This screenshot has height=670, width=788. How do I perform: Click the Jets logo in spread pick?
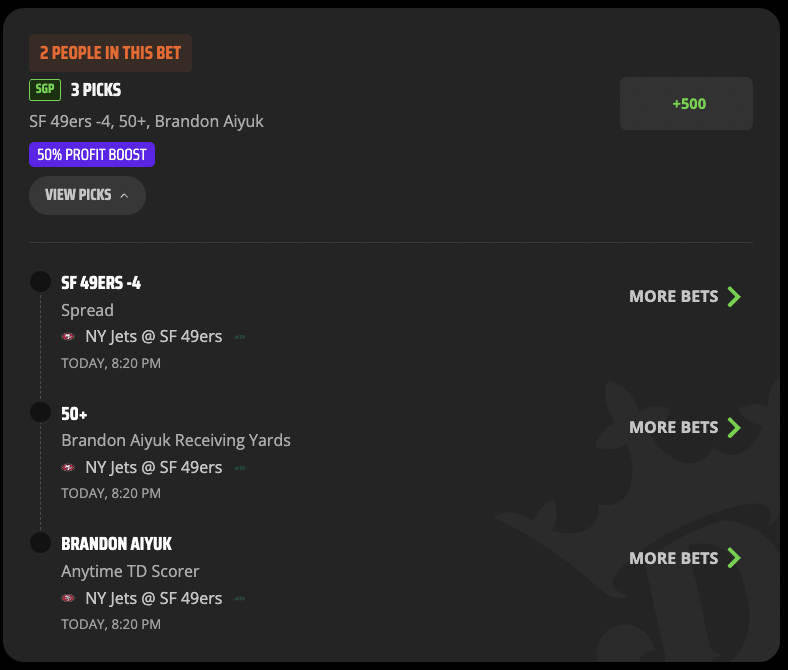click(x=240, y=337)
